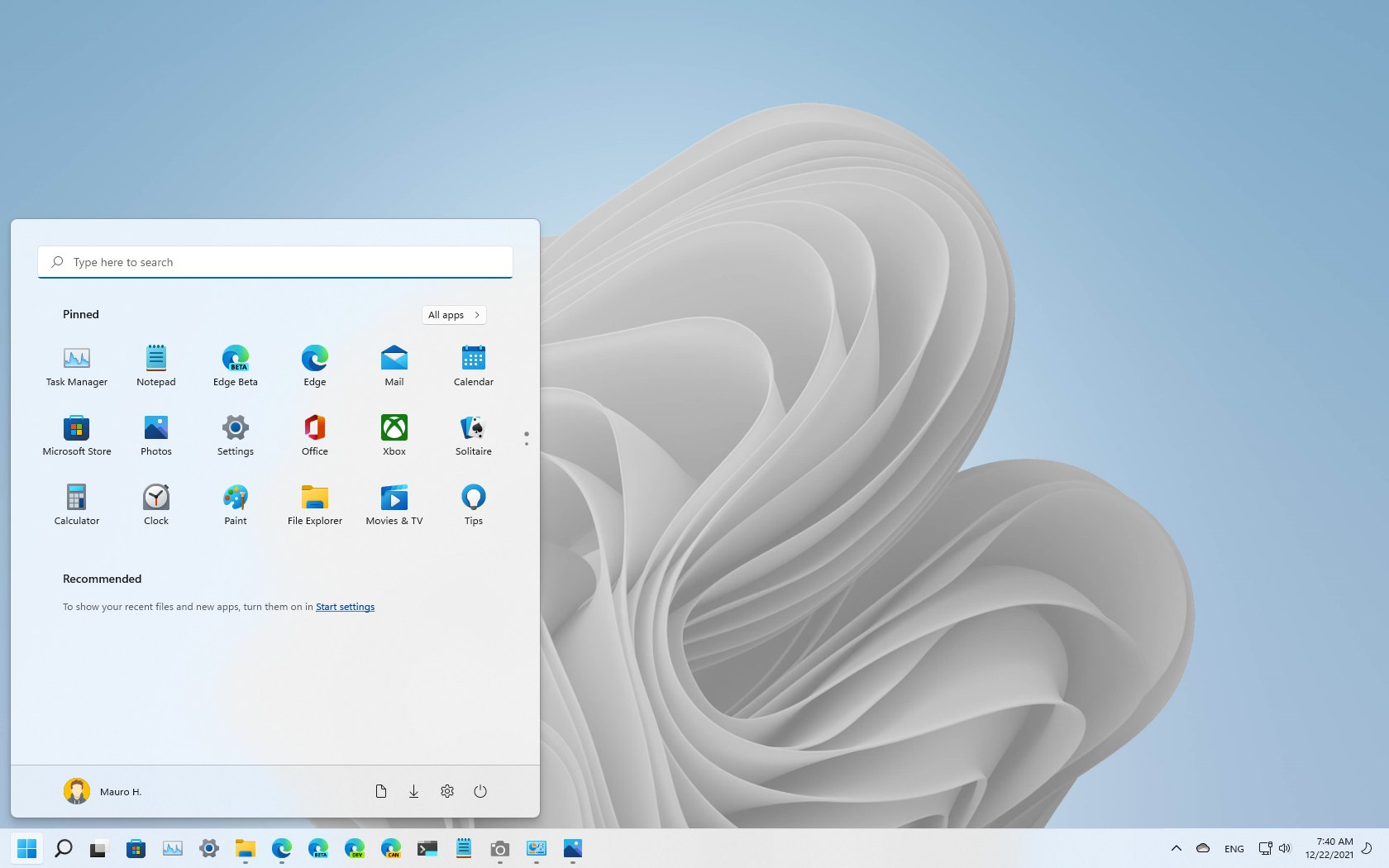
Task: Open Task Manager from pinned apps
Action: point(77,365)
